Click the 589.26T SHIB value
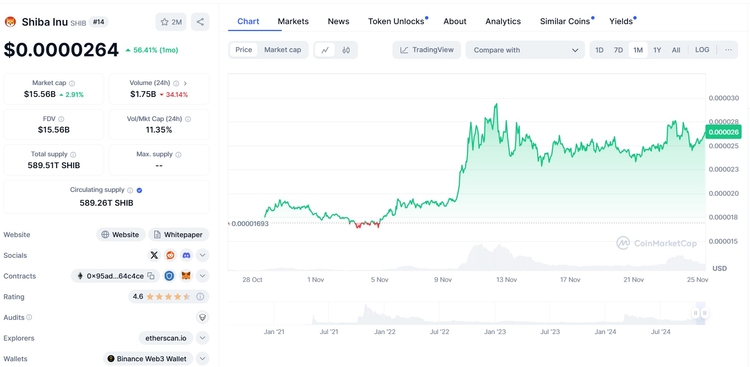 [x=106, y=203]
